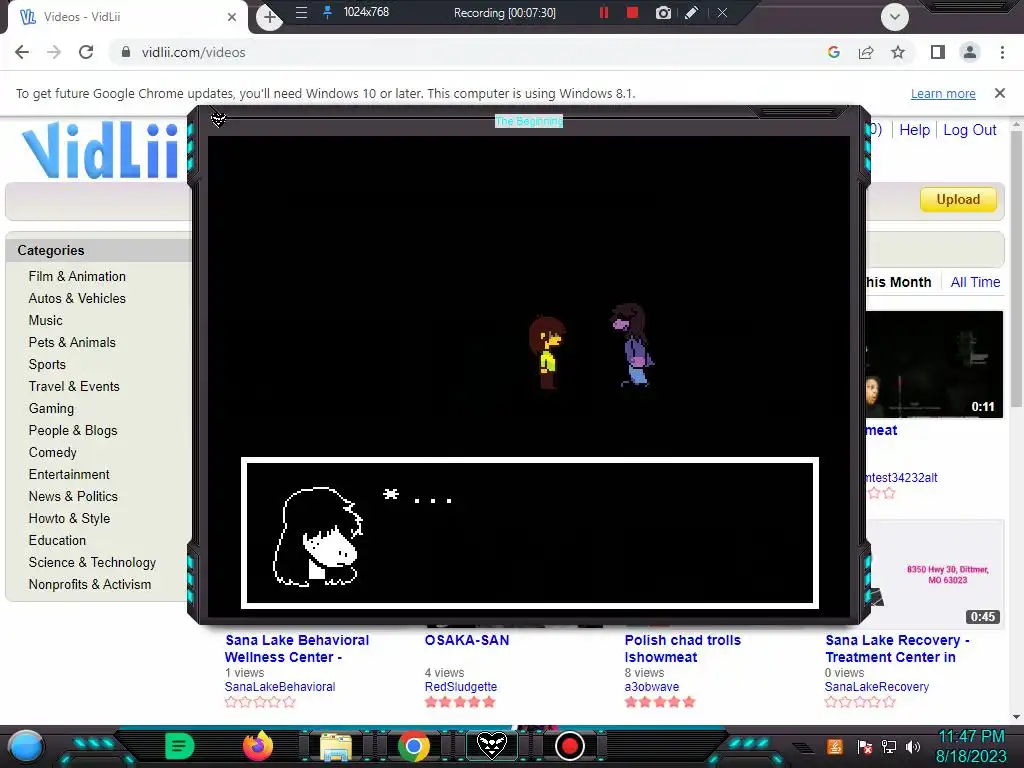Open the Chrome profile avatar menu
Image resolution: width=1024 pixels, height=768 pixels.
(x=970, y=52)
